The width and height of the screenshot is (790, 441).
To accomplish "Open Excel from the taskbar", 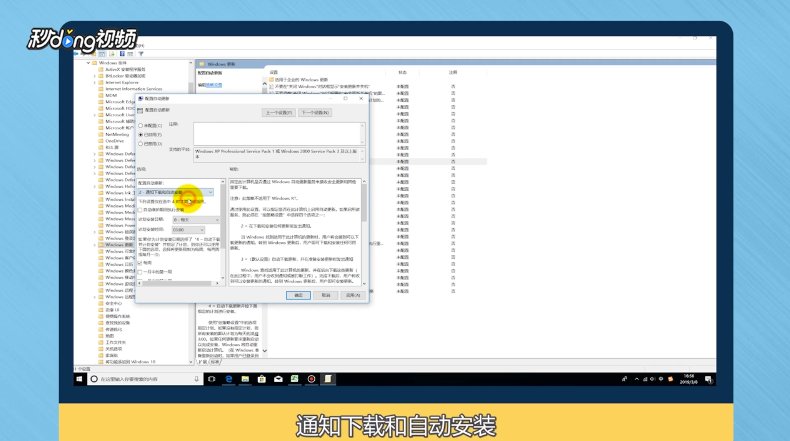I will coord(295,379).
